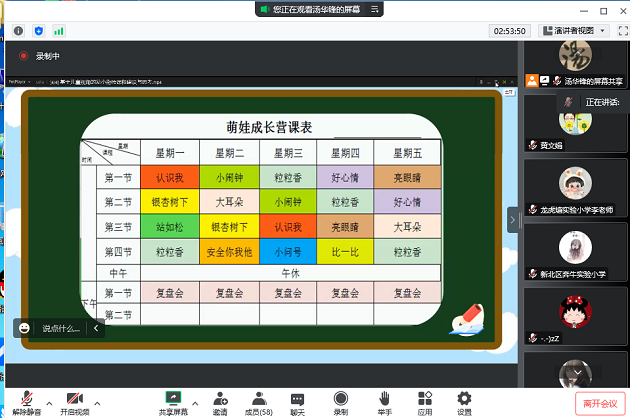Collapse the participant video sidebar handle
The image size is (630, 418).
[x=512, y=218]
